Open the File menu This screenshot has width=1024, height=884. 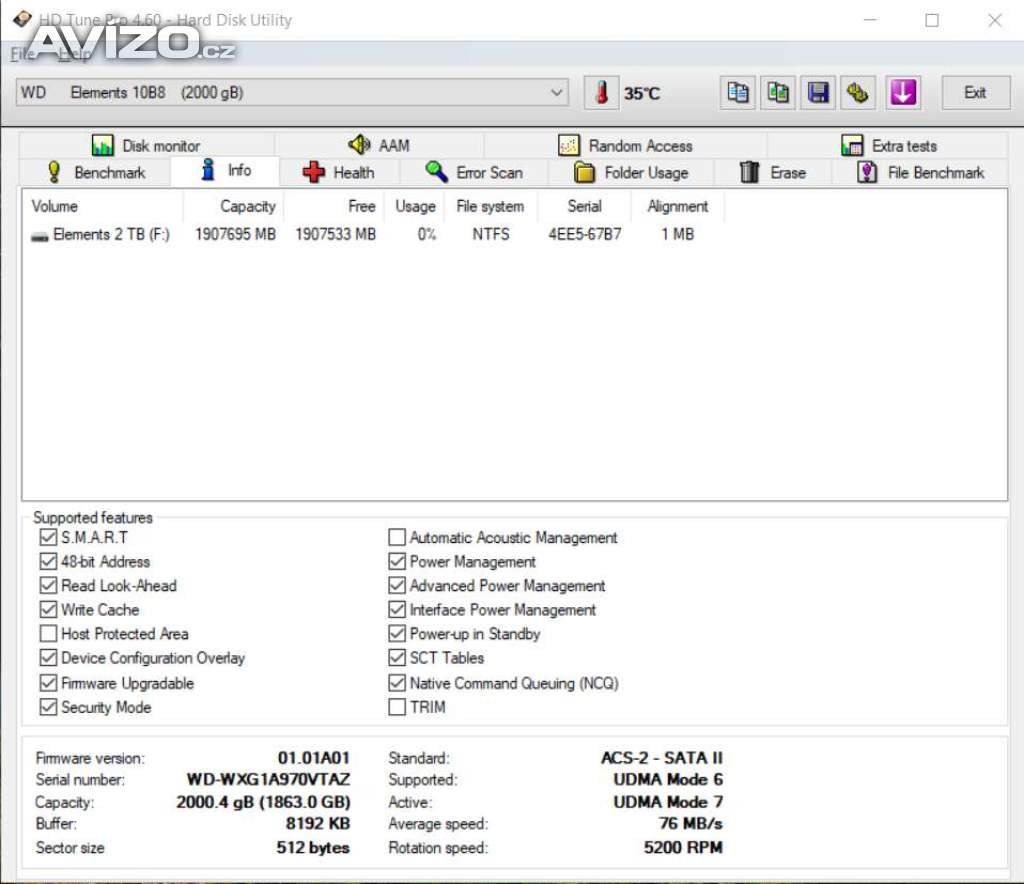(x=22, y=54)
